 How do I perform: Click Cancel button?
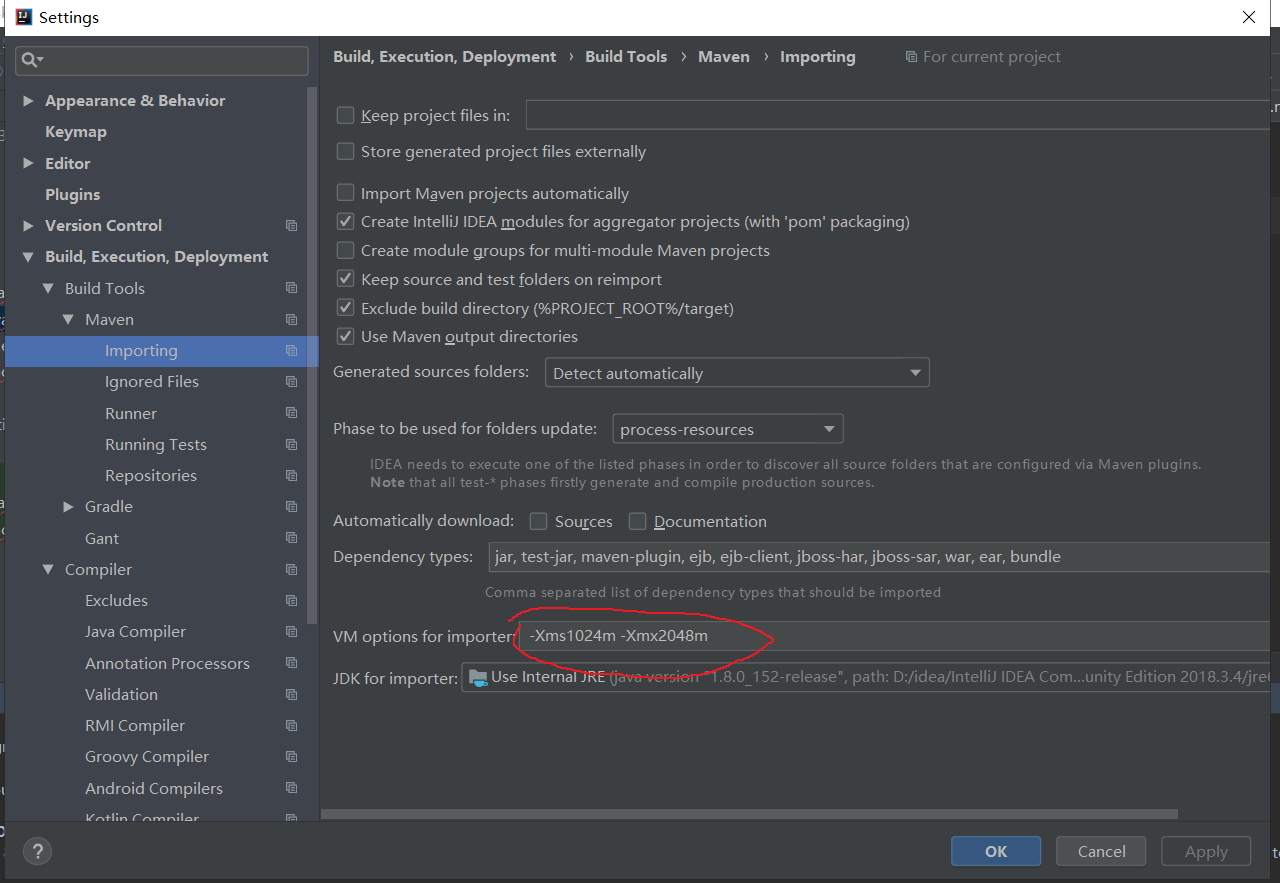[1102, 851]
